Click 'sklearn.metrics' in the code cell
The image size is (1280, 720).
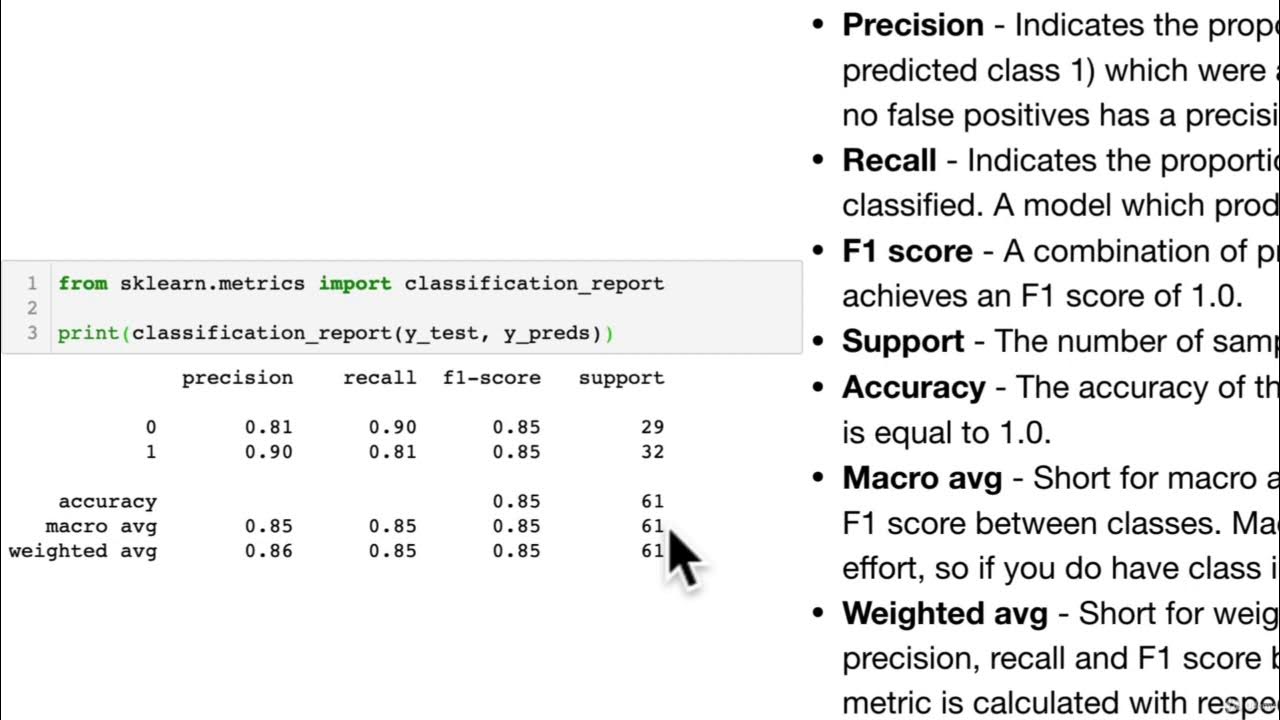tap(212, 283)
